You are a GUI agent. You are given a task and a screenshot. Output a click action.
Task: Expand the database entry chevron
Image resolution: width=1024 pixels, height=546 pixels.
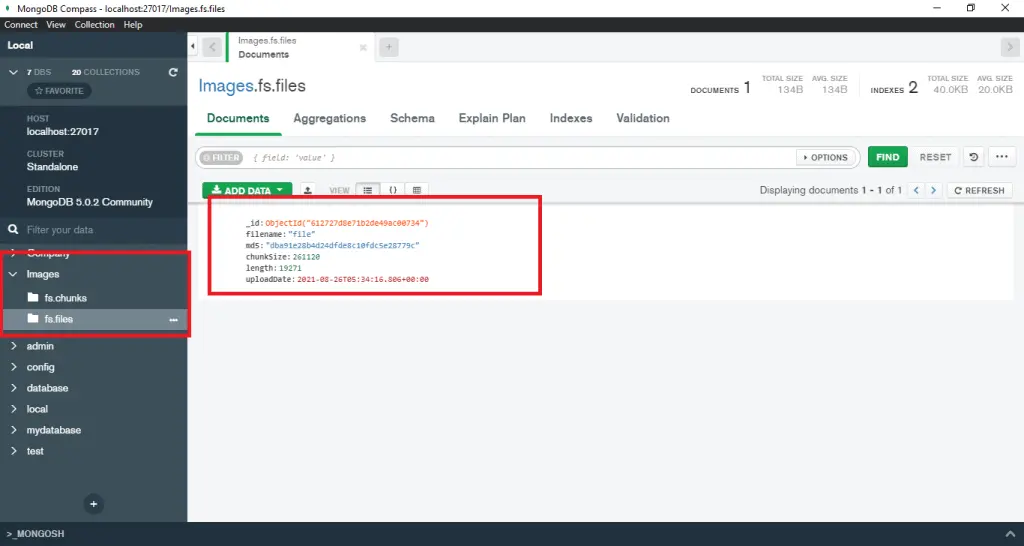tap(13, 388)
